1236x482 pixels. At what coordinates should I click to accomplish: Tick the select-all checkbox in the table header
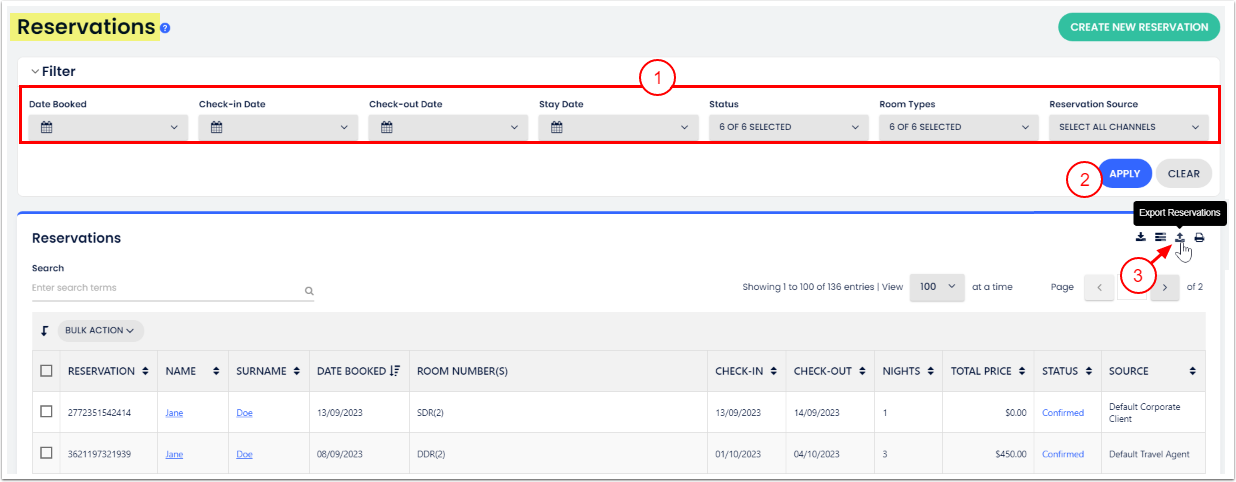pyautogui.click(x=46, y=371)
